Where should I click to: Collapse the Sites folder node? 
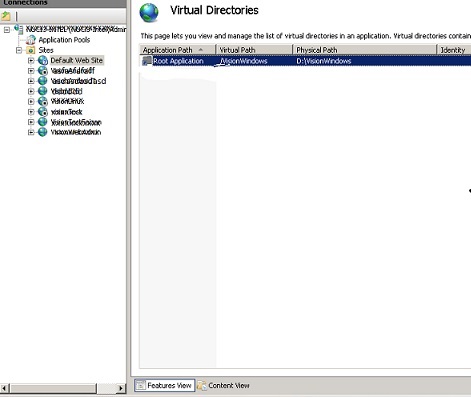pyautogui.click(x=19, y=50)
